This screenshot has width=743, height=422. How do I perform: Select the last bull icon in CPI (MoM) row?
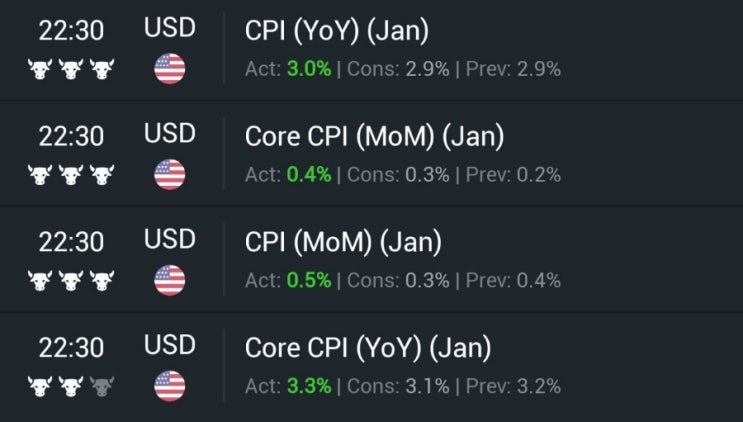(102, 280)
